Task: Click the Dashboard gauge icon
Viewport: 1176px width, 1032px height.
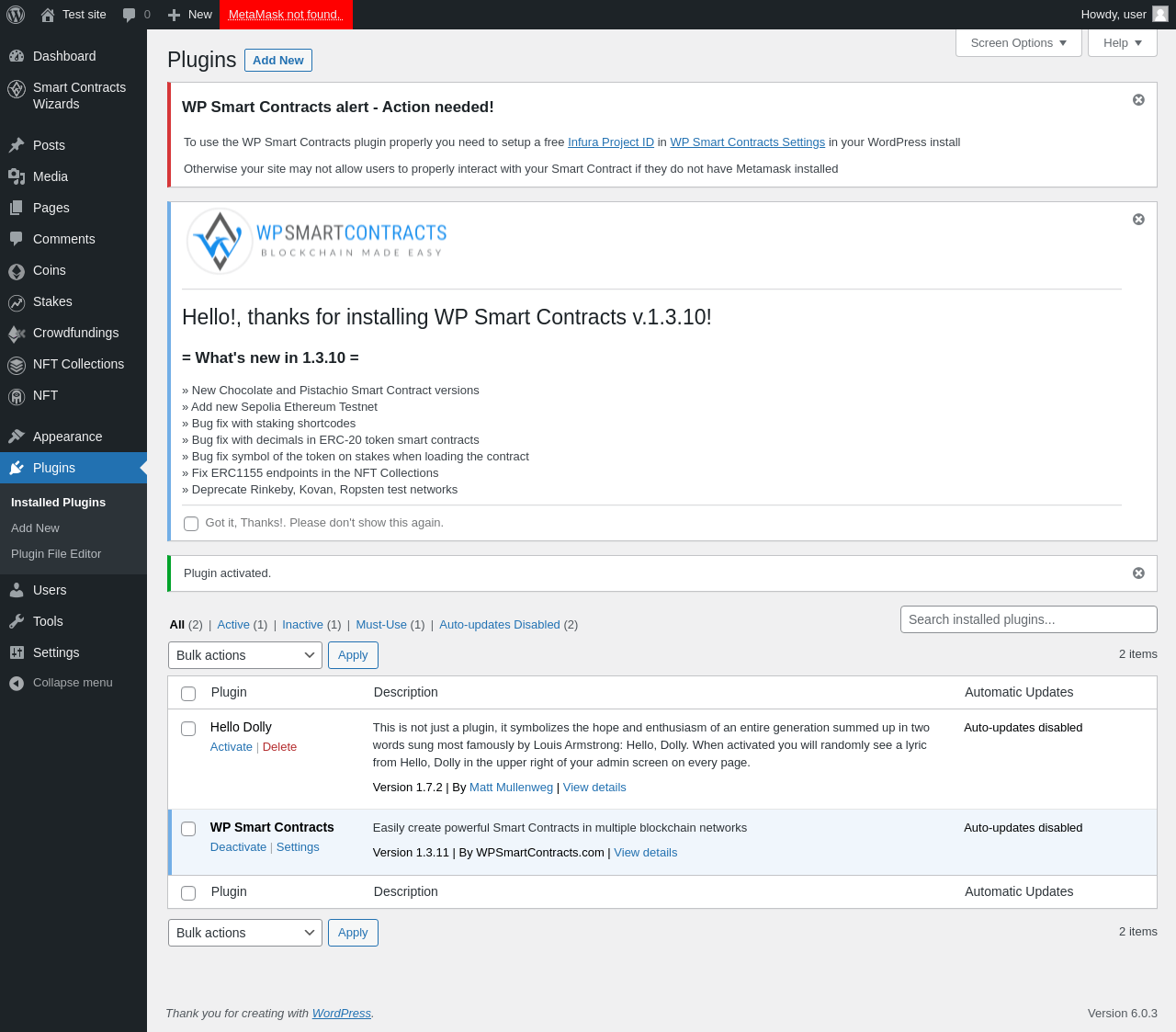Action: pyautogui.click(x=17, y=56)
